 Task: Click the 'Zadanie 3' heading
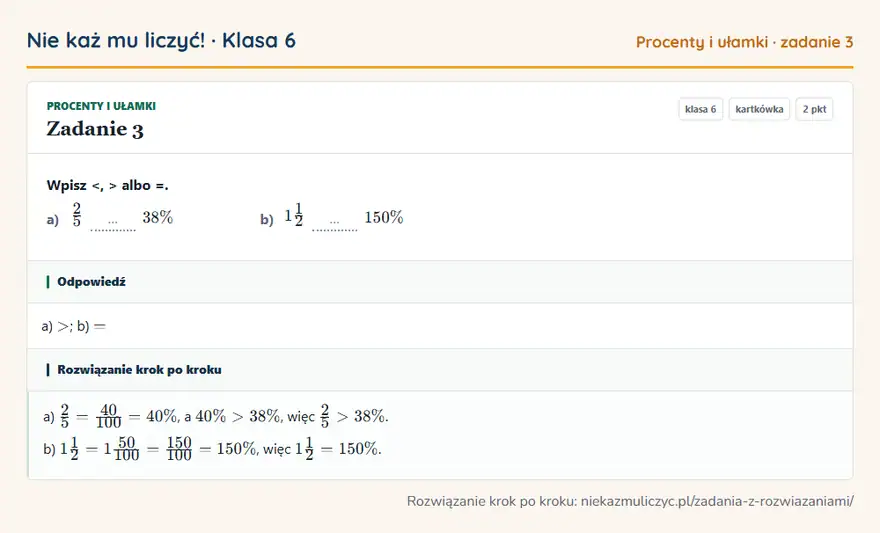click(x=95, y=129)
